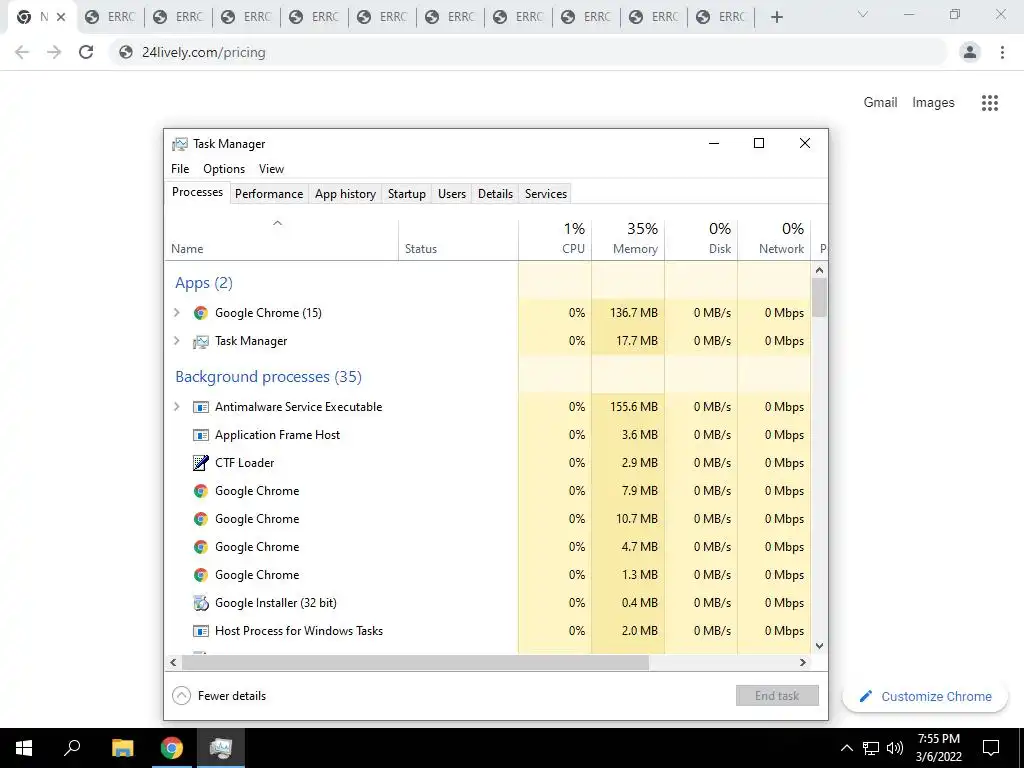Switch to the Startup tab
This screenshot has height=768, width=1024.
[407, 194]
